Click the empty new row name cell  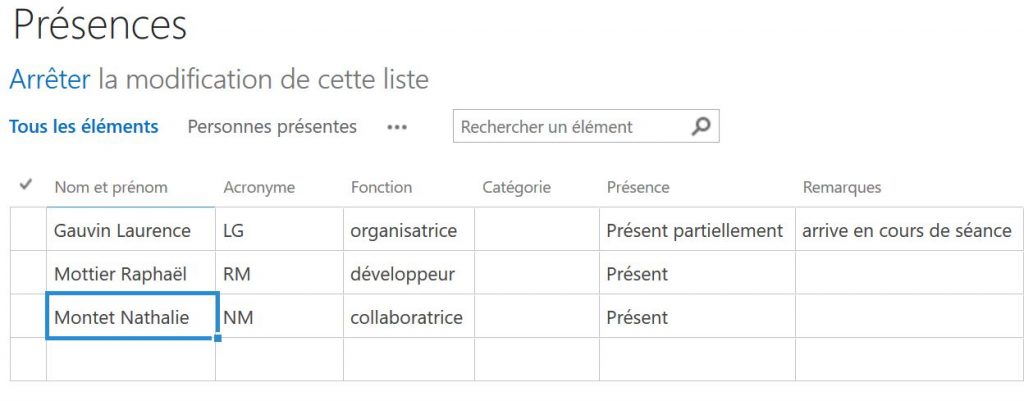pos(130,359)
